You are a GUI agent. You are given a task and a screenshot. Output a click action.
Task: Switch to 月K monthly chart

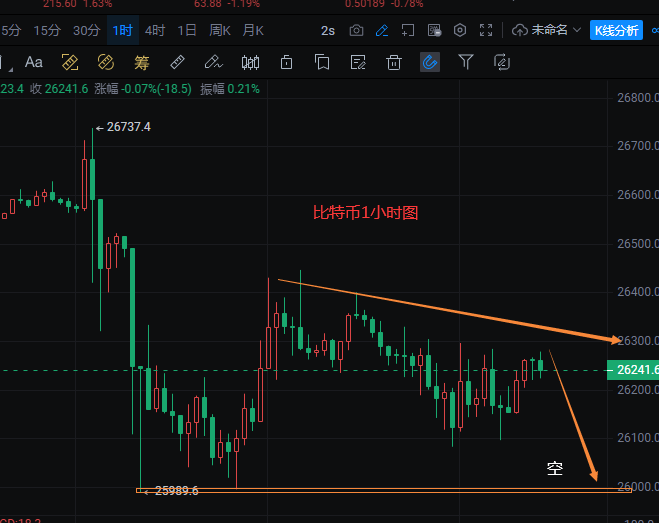[253, 30]
